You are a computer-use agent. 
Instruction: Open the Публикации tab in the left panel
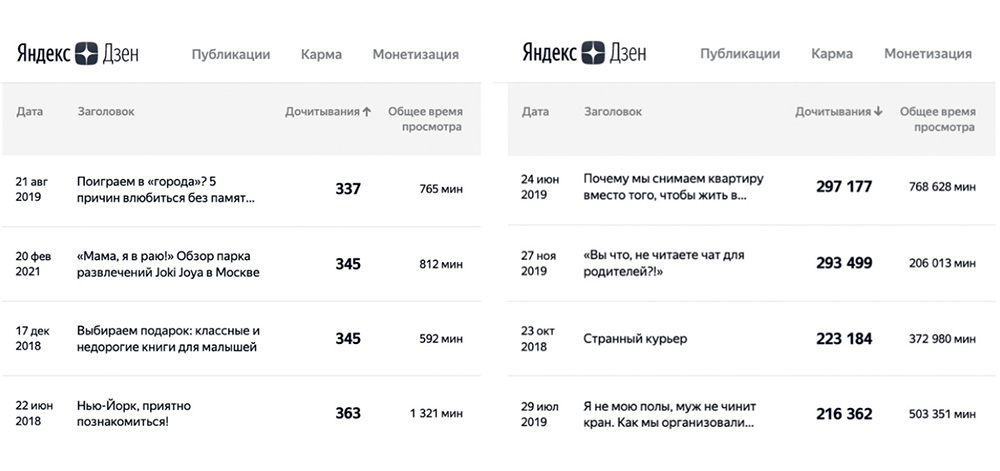231,54
